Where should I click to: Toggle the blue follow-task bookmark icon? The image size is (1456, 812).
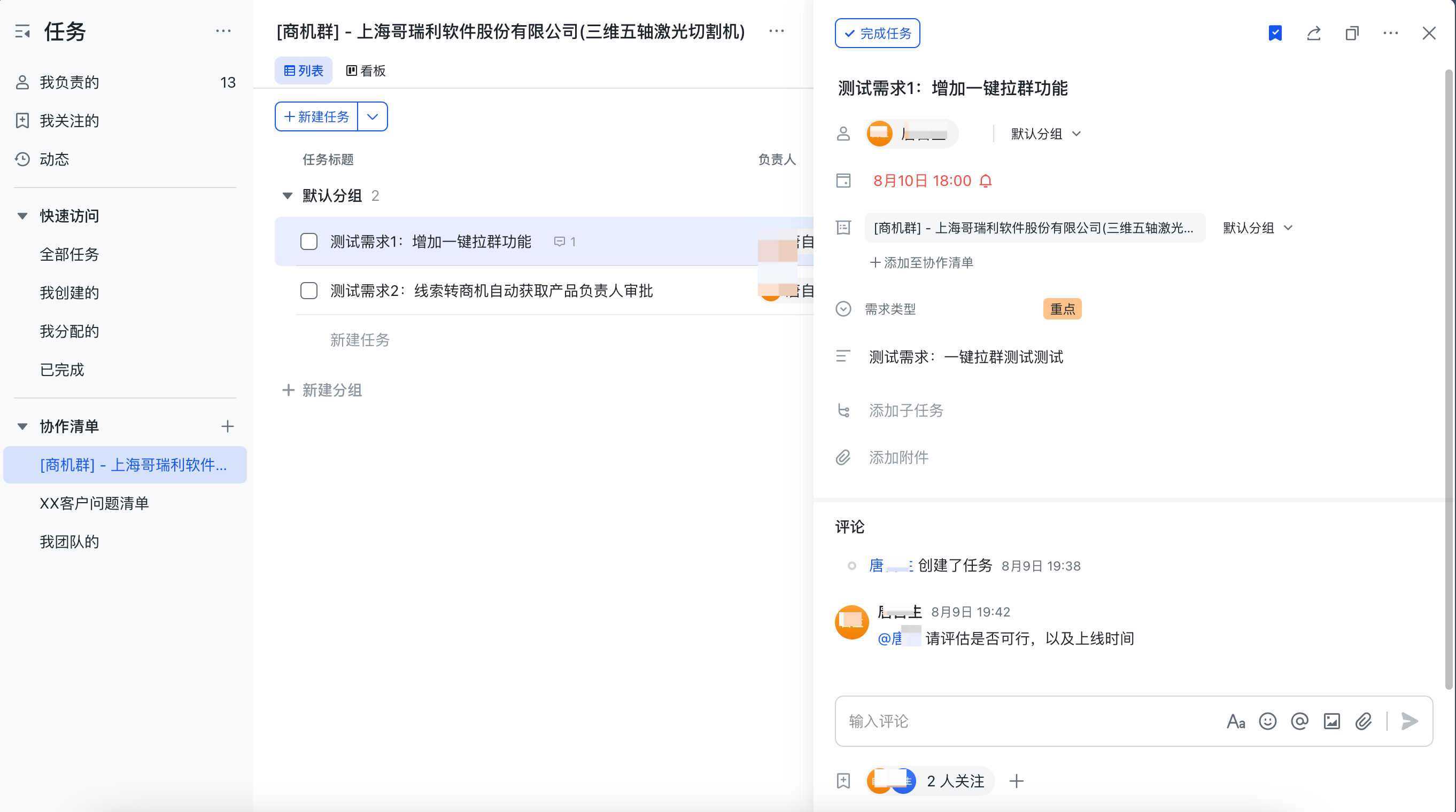pos(1275,33)
